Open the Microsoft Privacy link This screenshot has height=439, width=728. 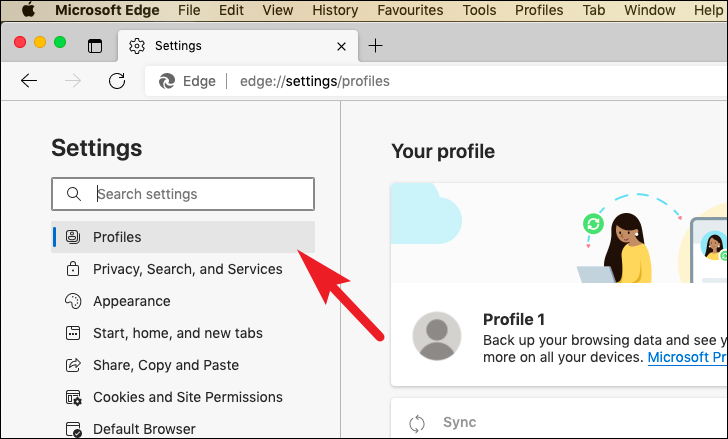(x=687, y=357)
